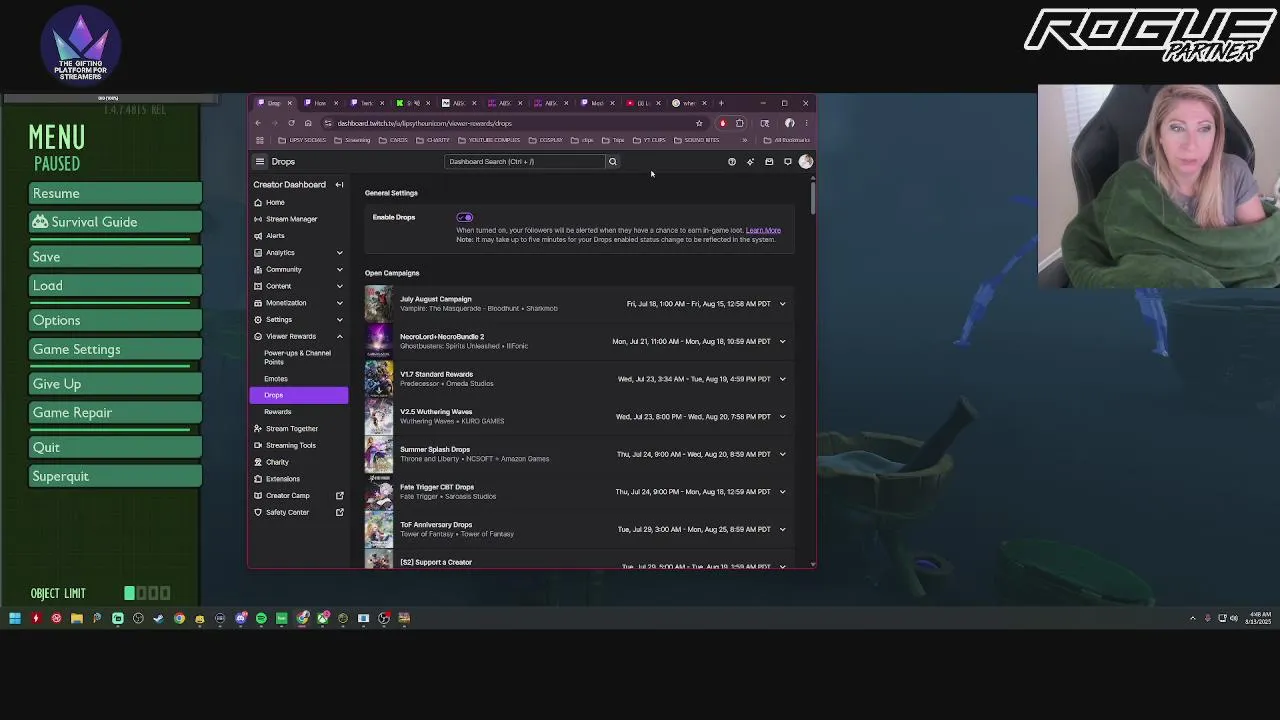Image resolution: width=1280 pixels, height=720 pixels.
Task: Open Stream Manager from sidebar
Action: (299, 219)
